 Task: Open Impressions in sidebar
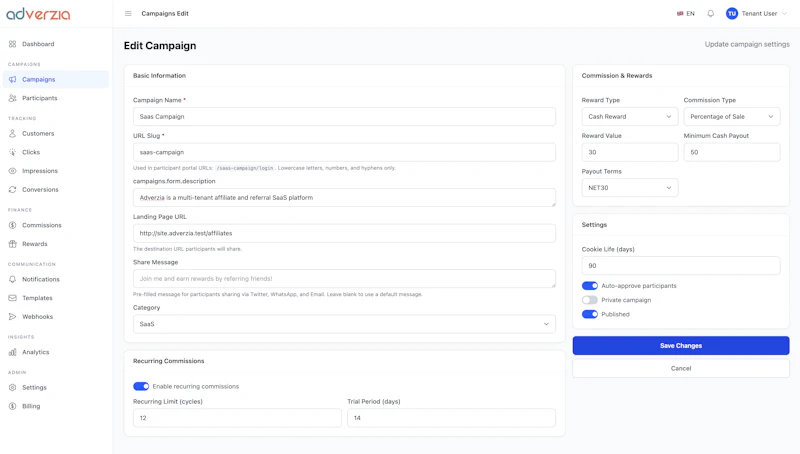tap(40, 171)
